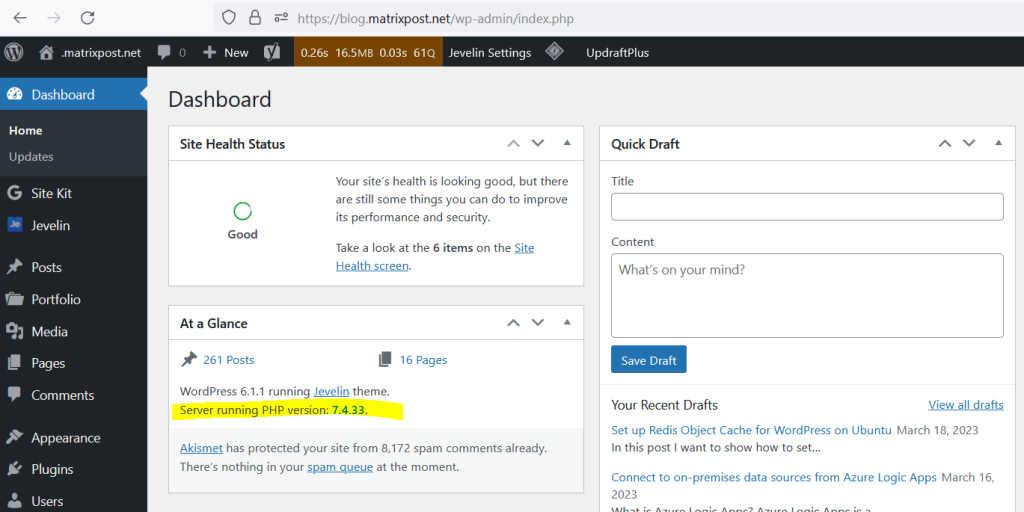Click the PHP version 7.4.33 text

click(274, 411)
